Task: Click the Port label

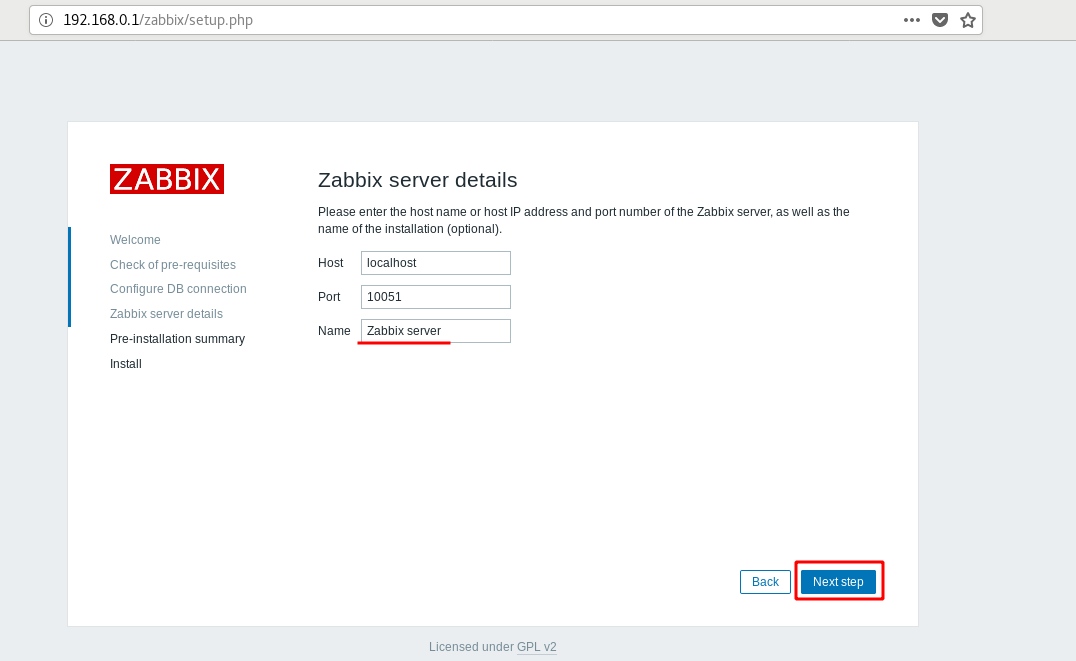Action: tap(329, 297)
